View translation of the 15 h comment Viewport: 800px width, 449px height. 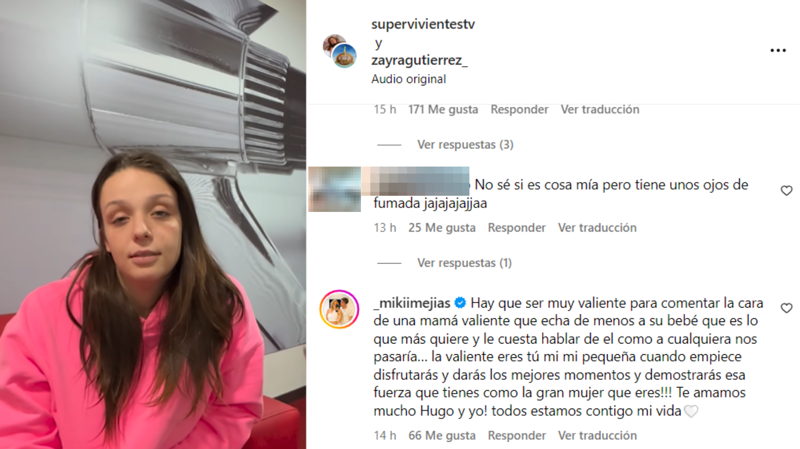(x=599, y=109)
